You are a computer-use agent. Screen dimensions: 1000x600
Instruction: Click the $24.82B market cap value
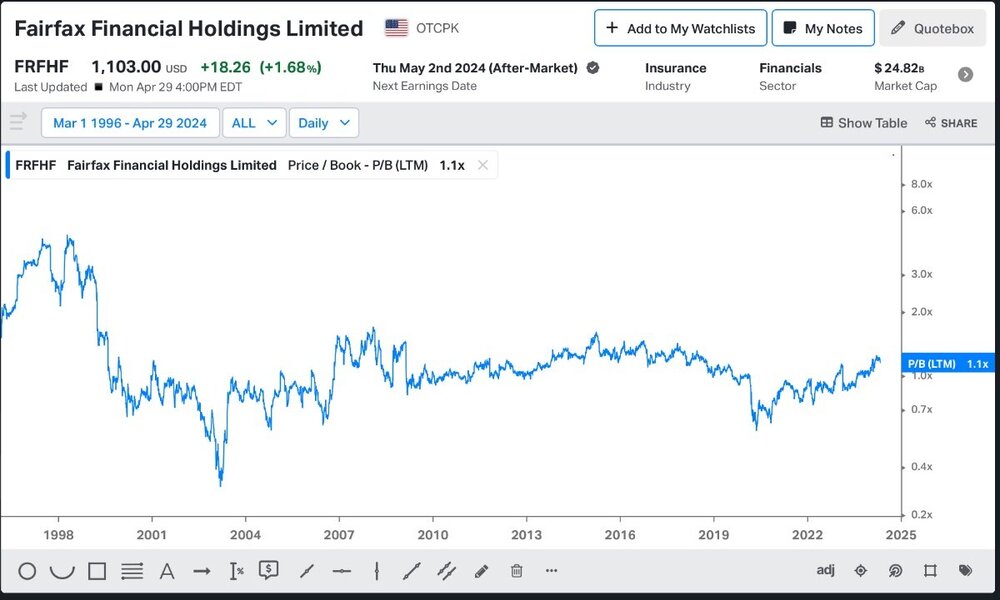point(899,68)
